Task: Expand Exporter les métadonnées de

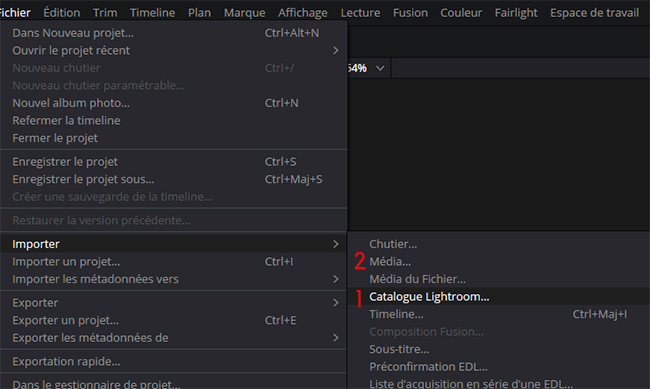Action: (173, 337)
